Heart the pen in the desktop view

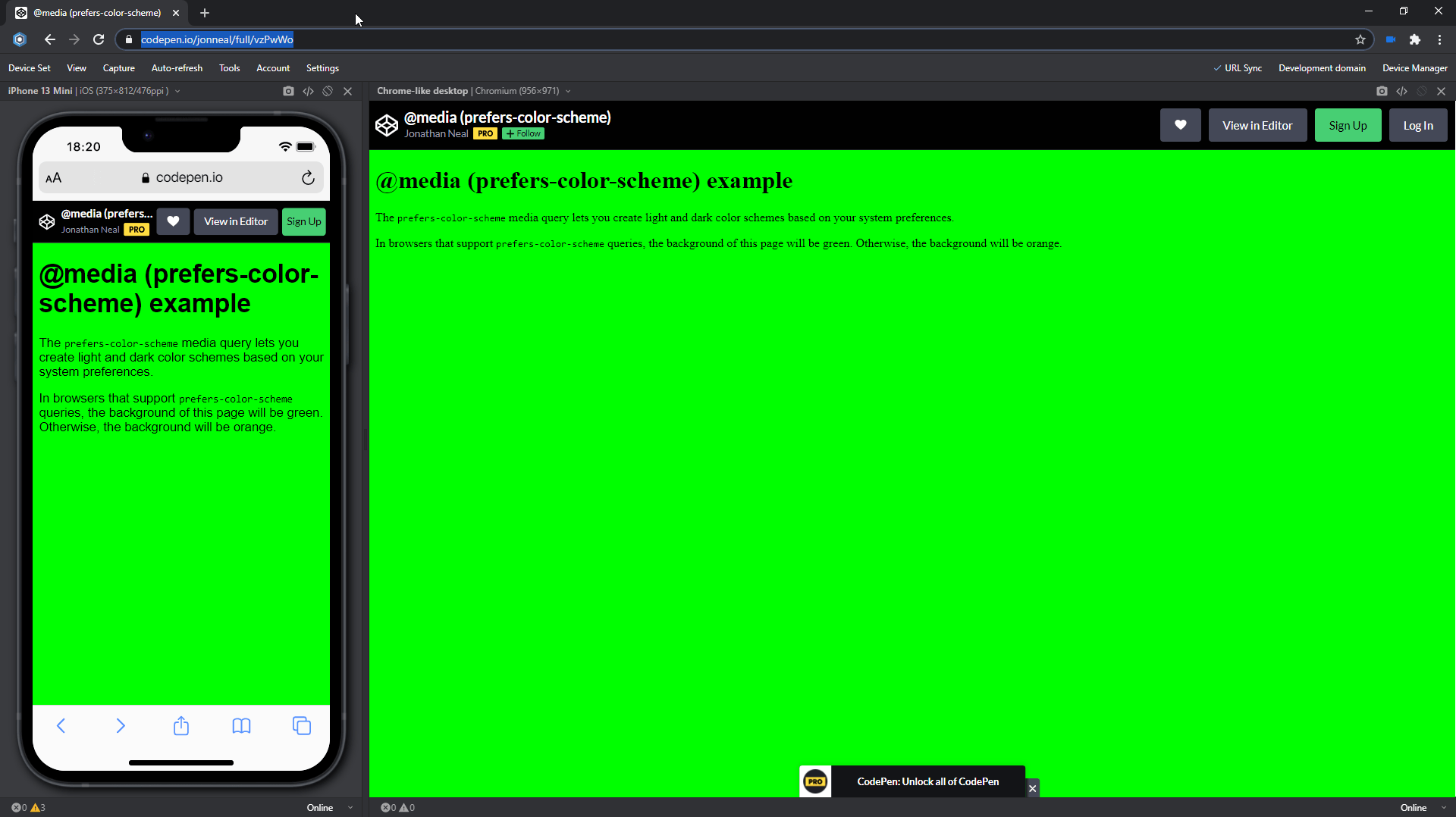point(1180,124)
